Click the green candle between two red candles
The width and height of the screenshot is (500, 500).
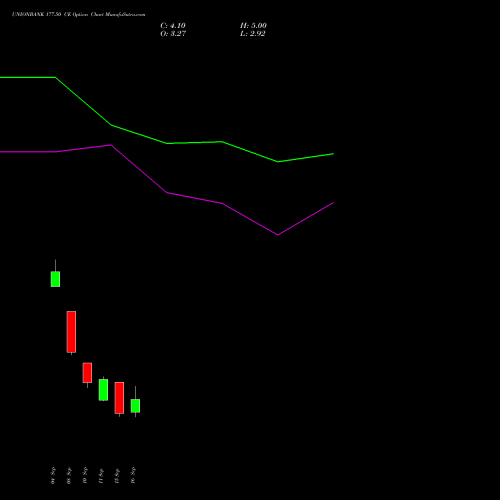pos(103,390)
